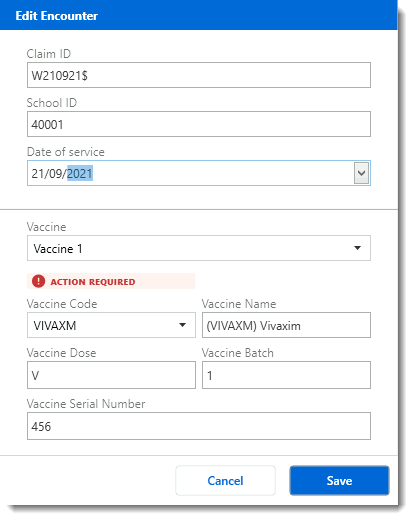Focus the Claim ID input field
Screen dimensions: 413x520
click(199, 75)
